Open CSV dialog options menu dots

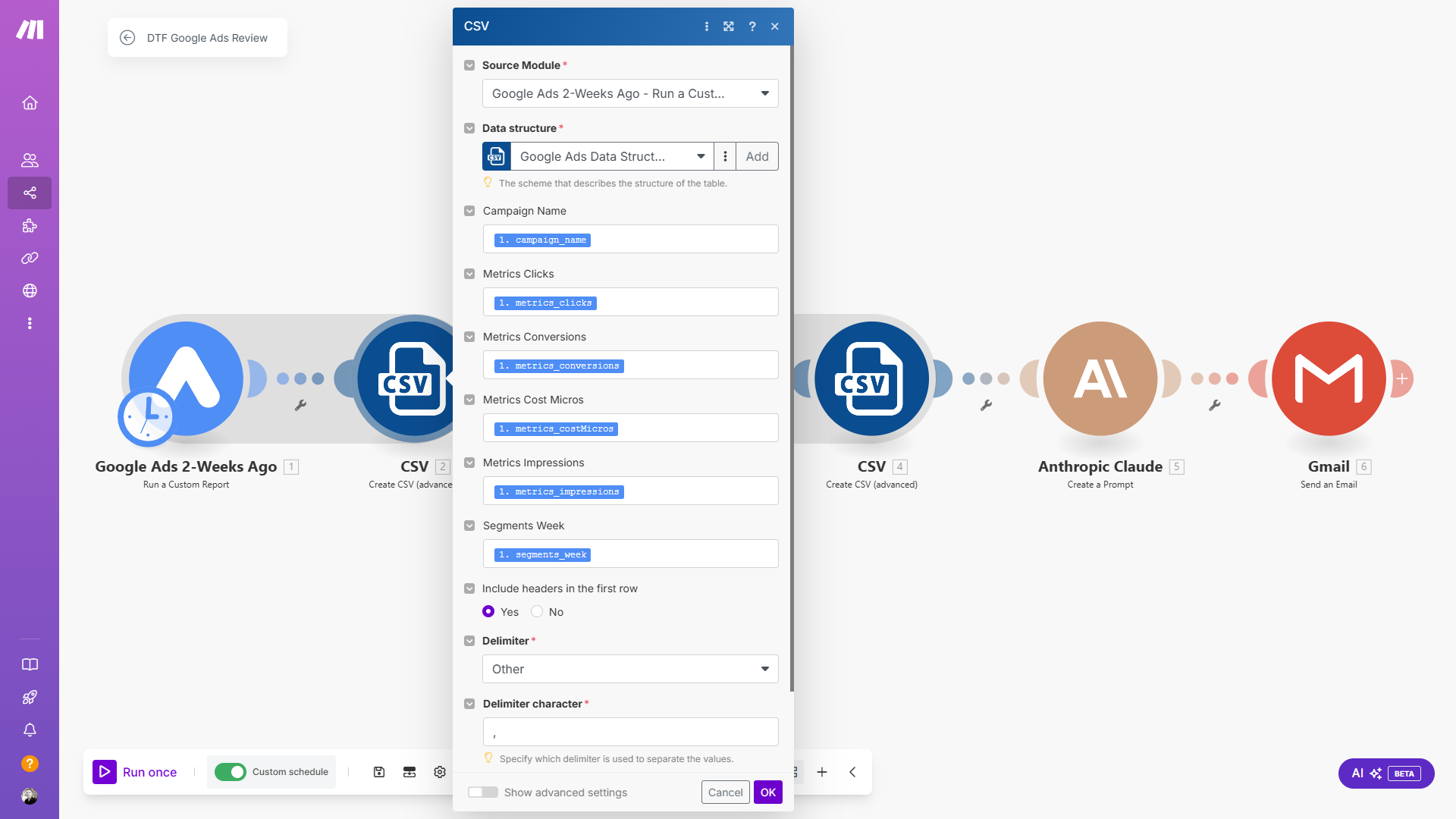707,27
